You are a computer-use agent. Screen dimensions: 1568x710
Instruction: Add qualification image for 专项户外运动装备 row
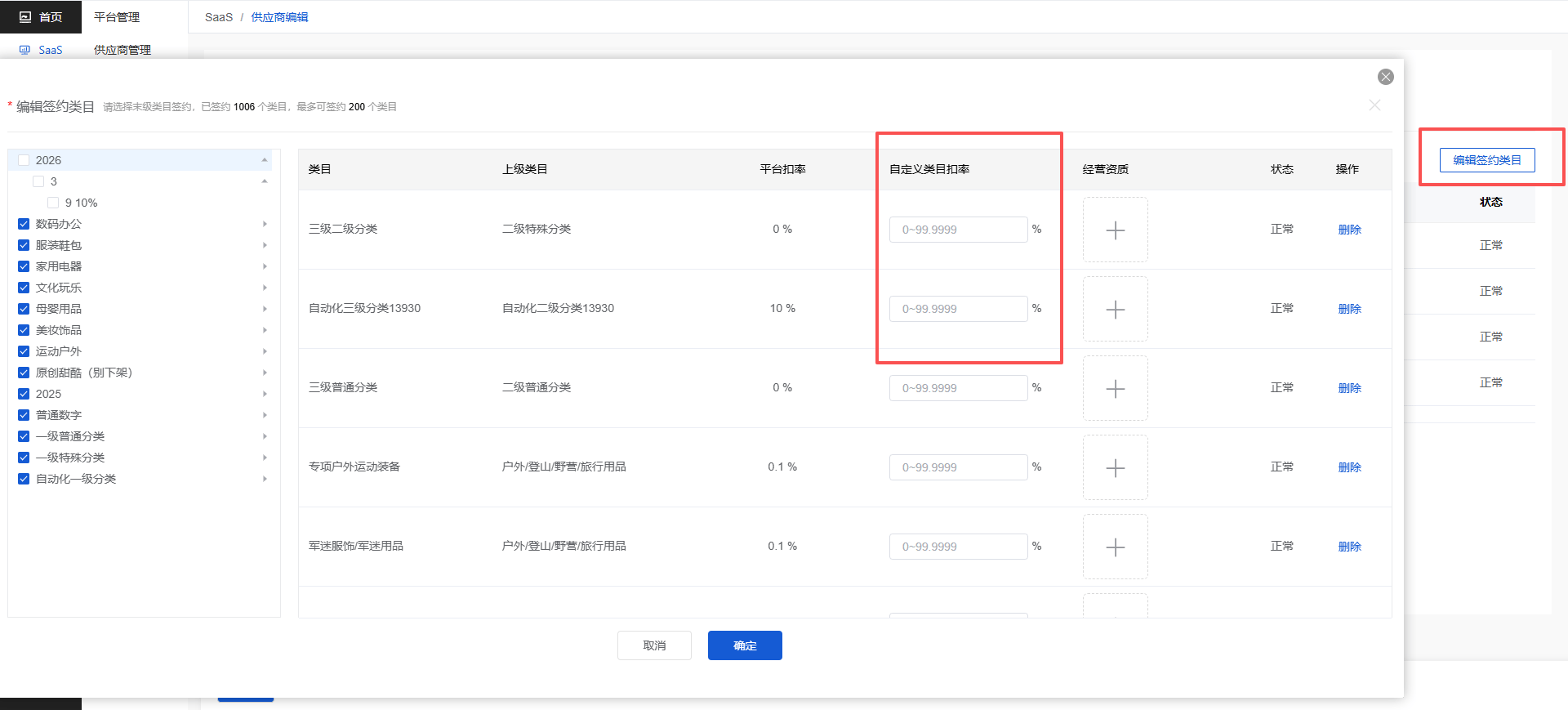(x=1116, y=467)
